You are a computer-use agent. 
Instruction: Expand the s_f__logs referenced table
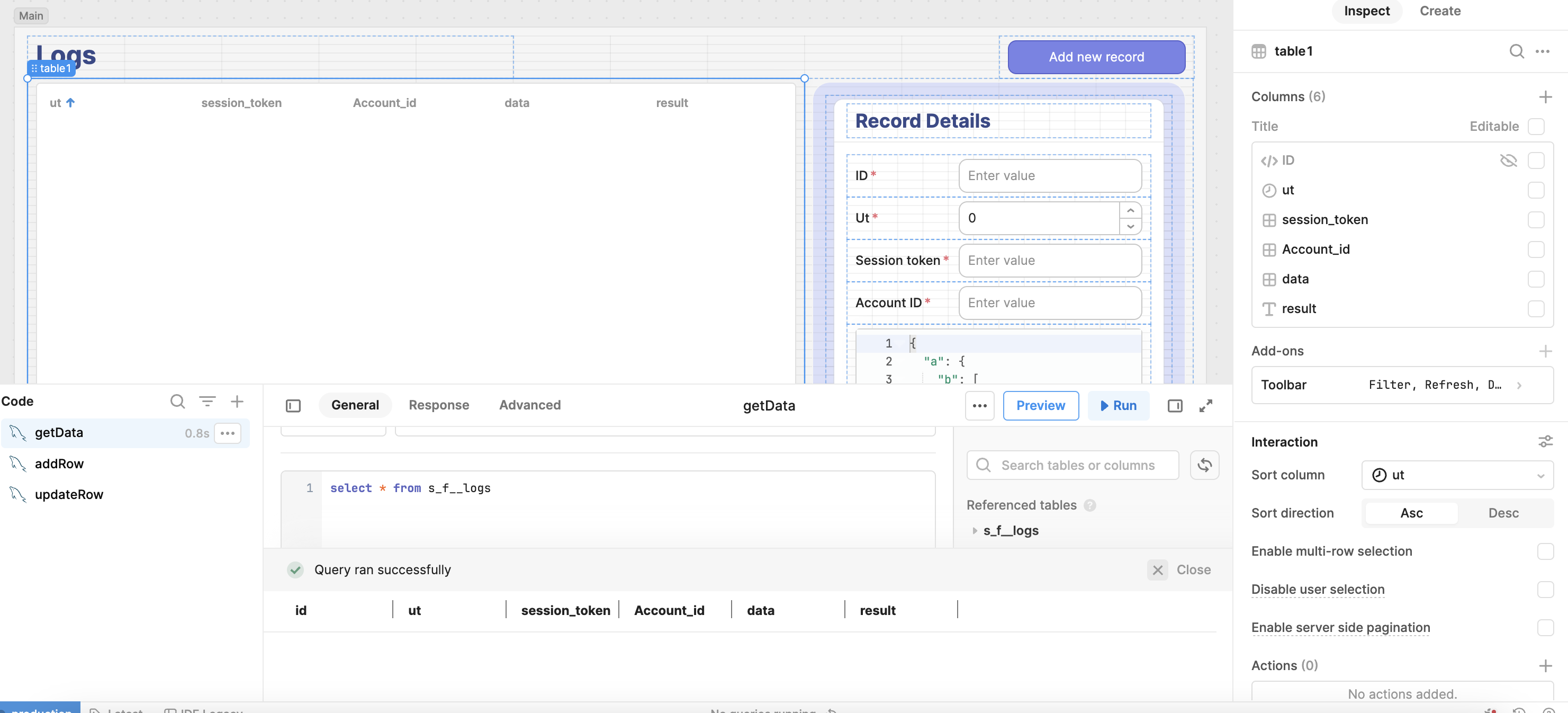coord(975,531)
